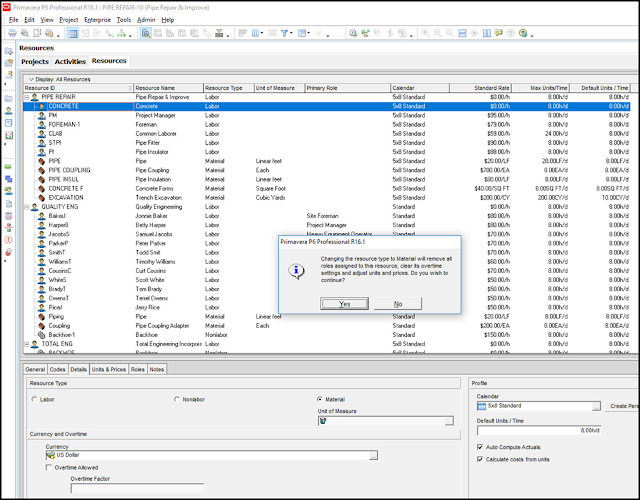The image size is (640, 500).
Task: Click the chart hierarchy toolbar icon
Action: [121, 33]
